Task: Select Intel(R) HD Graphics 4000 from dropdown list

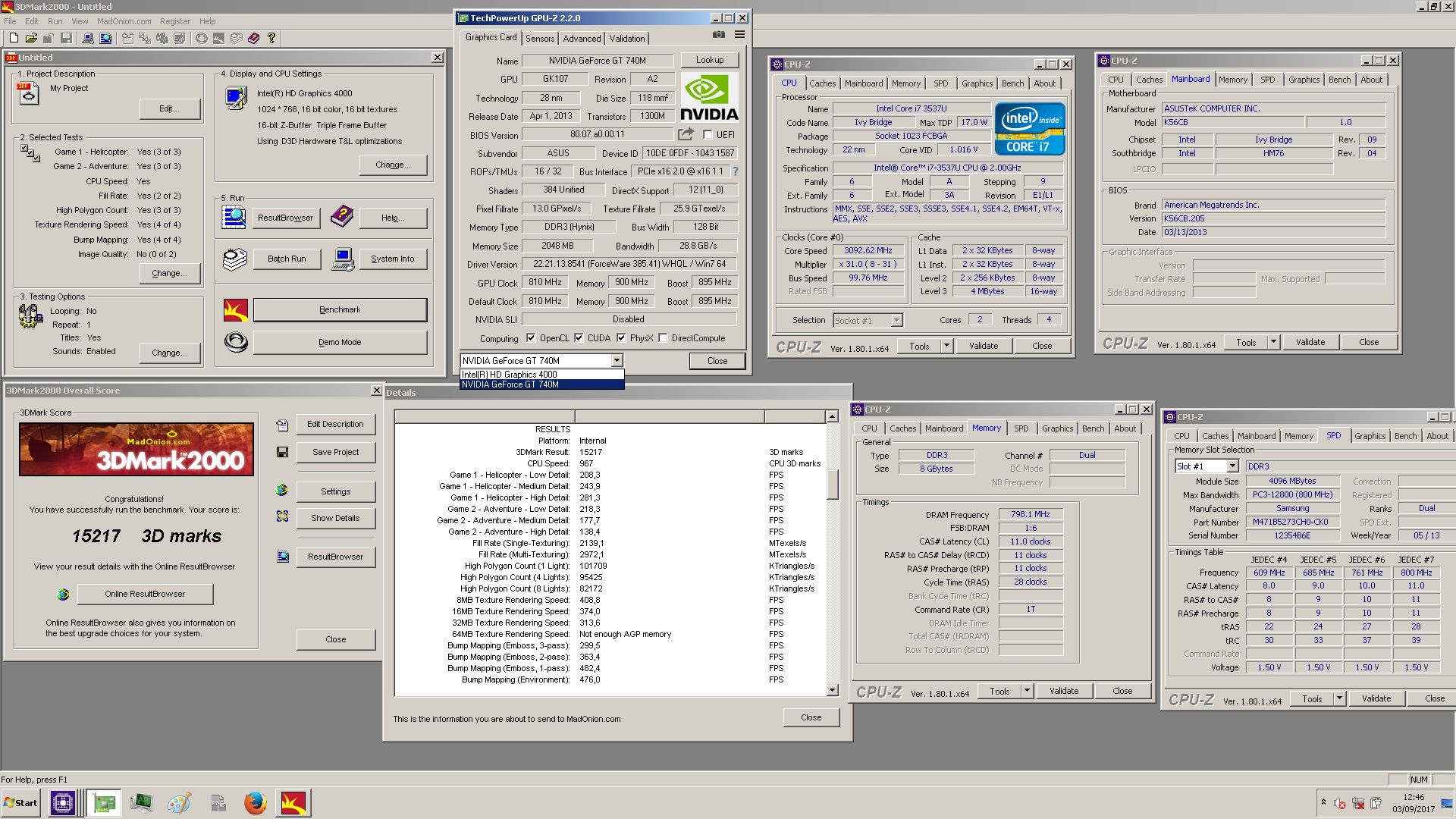Action: pyautogui.click(x=542, y=375)
